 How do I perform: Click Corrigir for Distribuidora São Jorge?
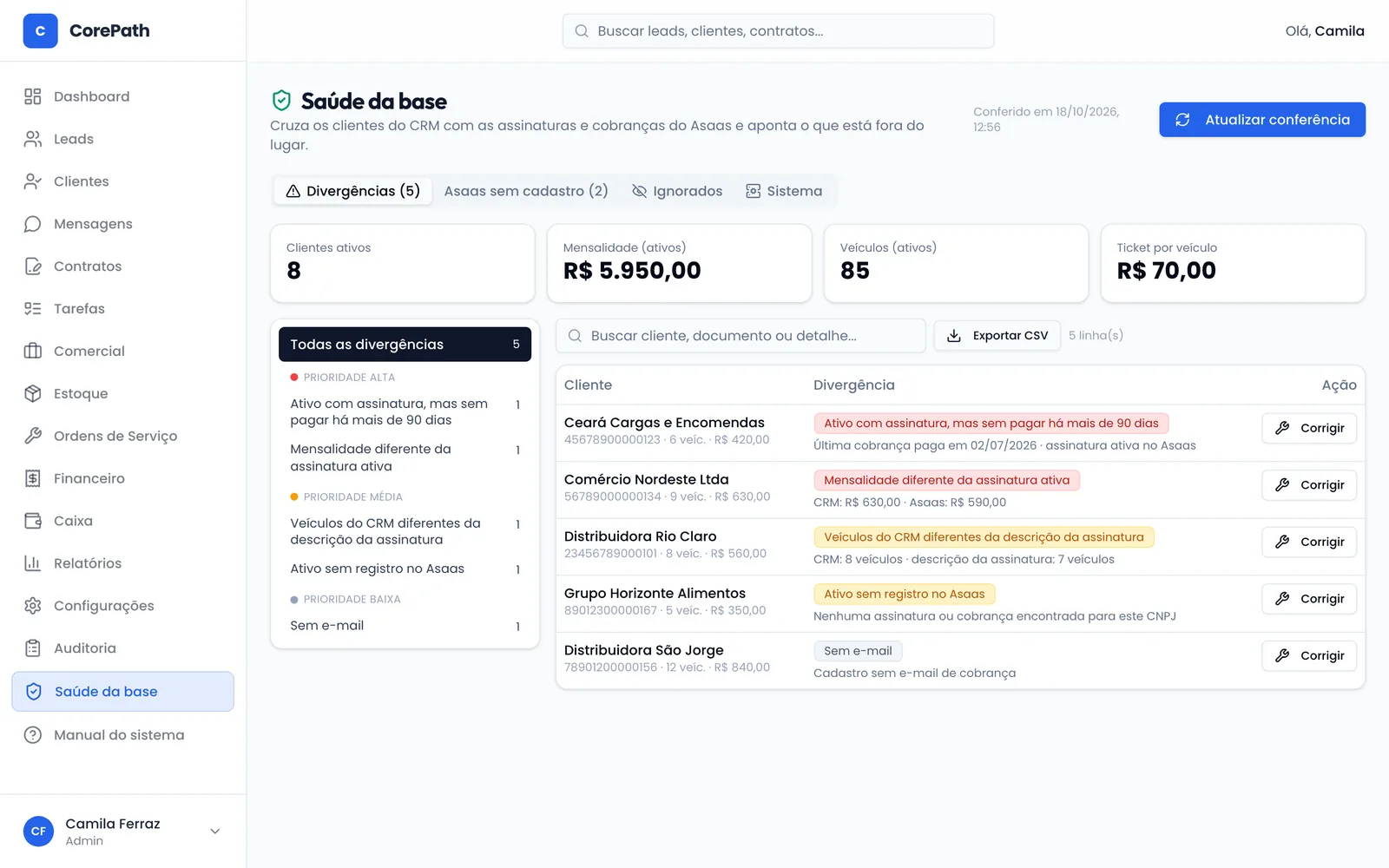coord(1309,655)
